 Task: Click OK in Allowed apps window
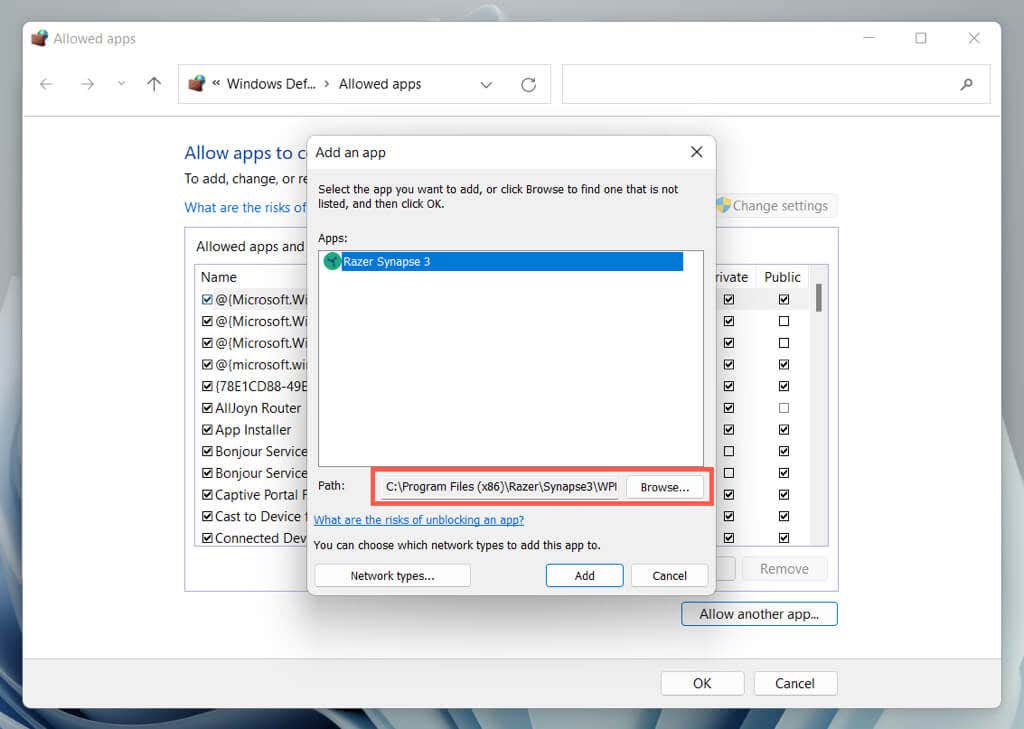[x=702, y=683]
